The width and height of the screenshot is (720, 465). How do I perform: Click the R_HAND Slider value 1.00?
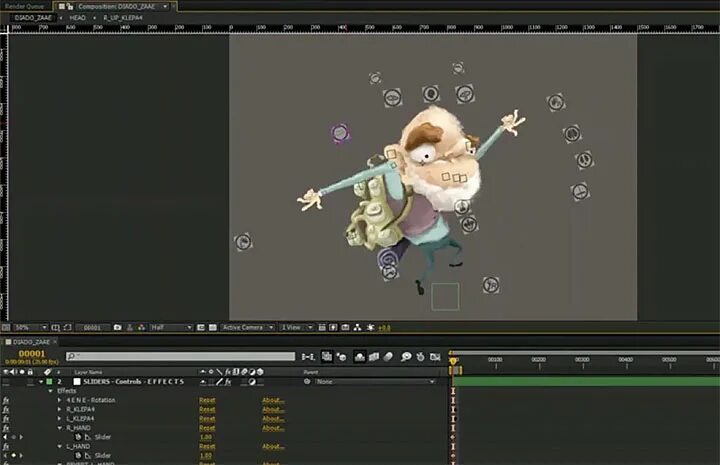pyautogui.click(x=206, y=437)
